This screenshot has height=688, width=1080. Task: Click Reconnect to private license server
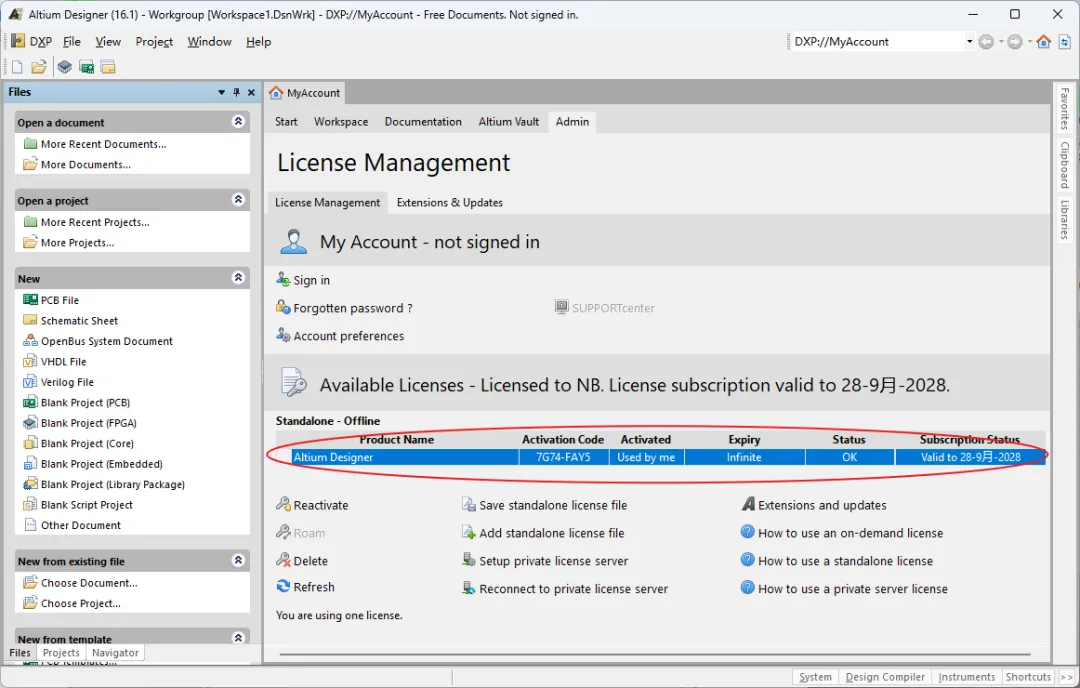coord(574,589)
